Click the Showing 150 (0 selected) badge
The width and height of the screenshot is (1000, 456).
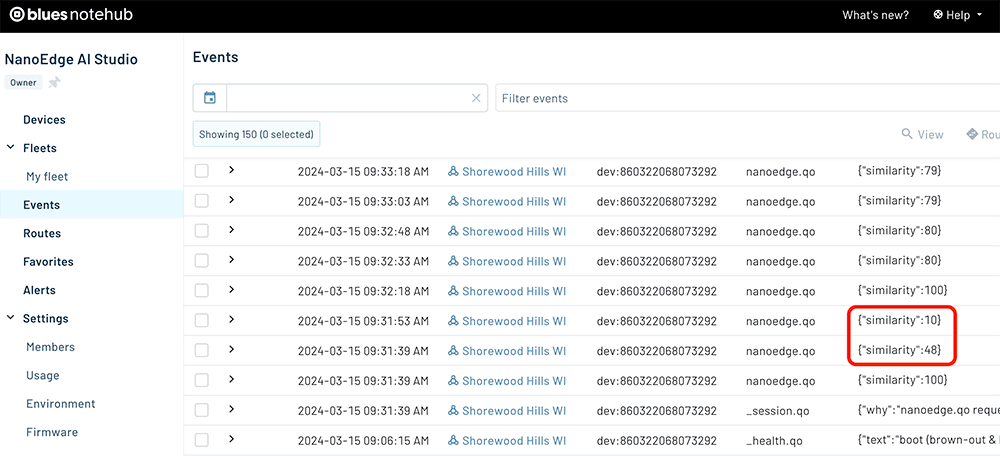(x=256, y=135)
